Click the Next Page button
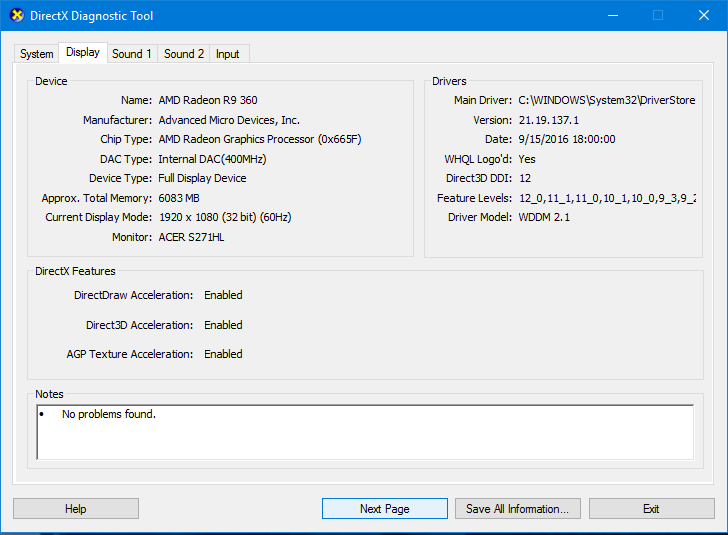Image resolution: width=728 pixels, height=535 pixels. (384, 509)
